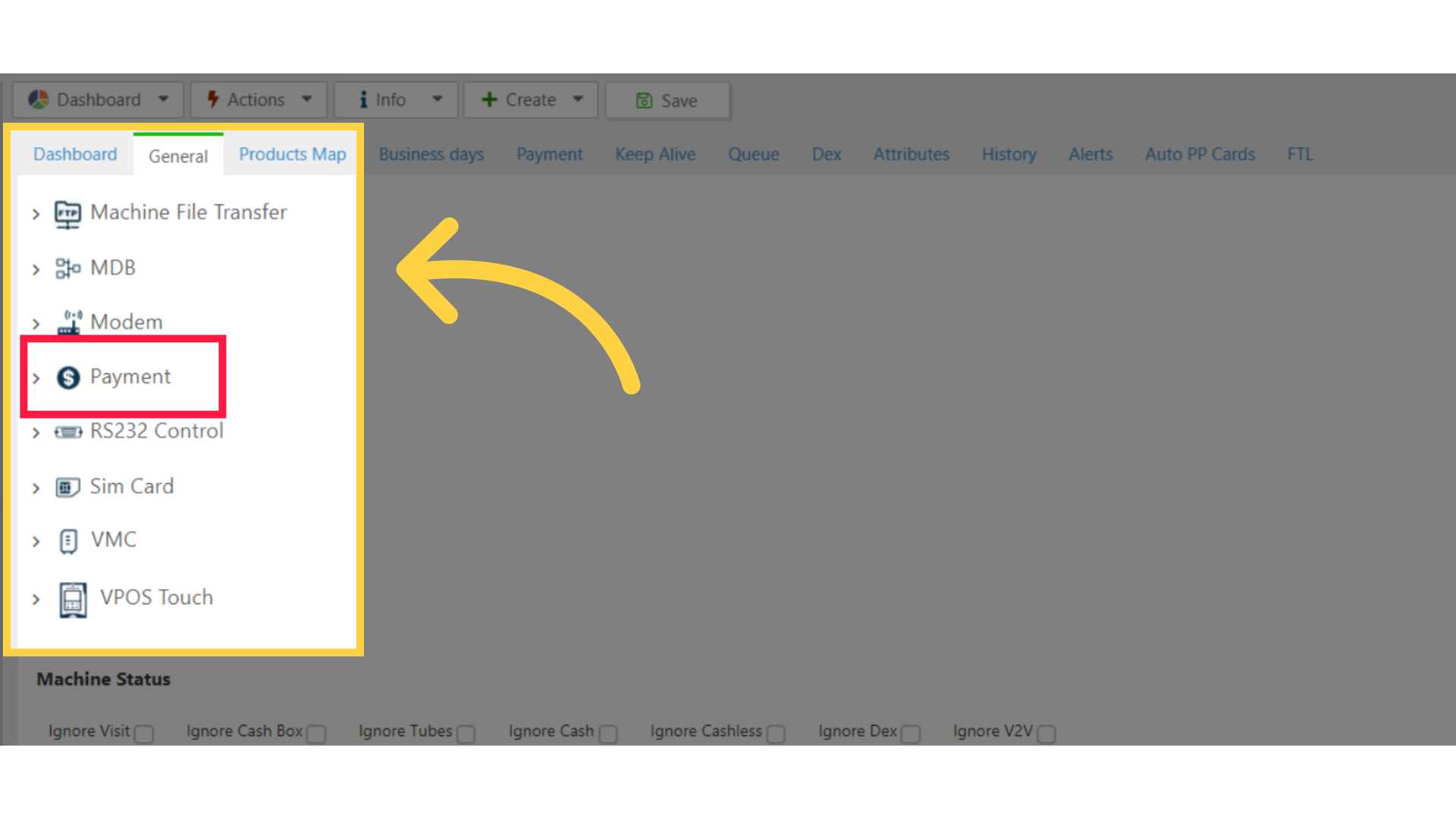The width and height of the screenshot is (1456, 819).
Task: Click the VPOS Touch terminal icon
Action: 73,600
